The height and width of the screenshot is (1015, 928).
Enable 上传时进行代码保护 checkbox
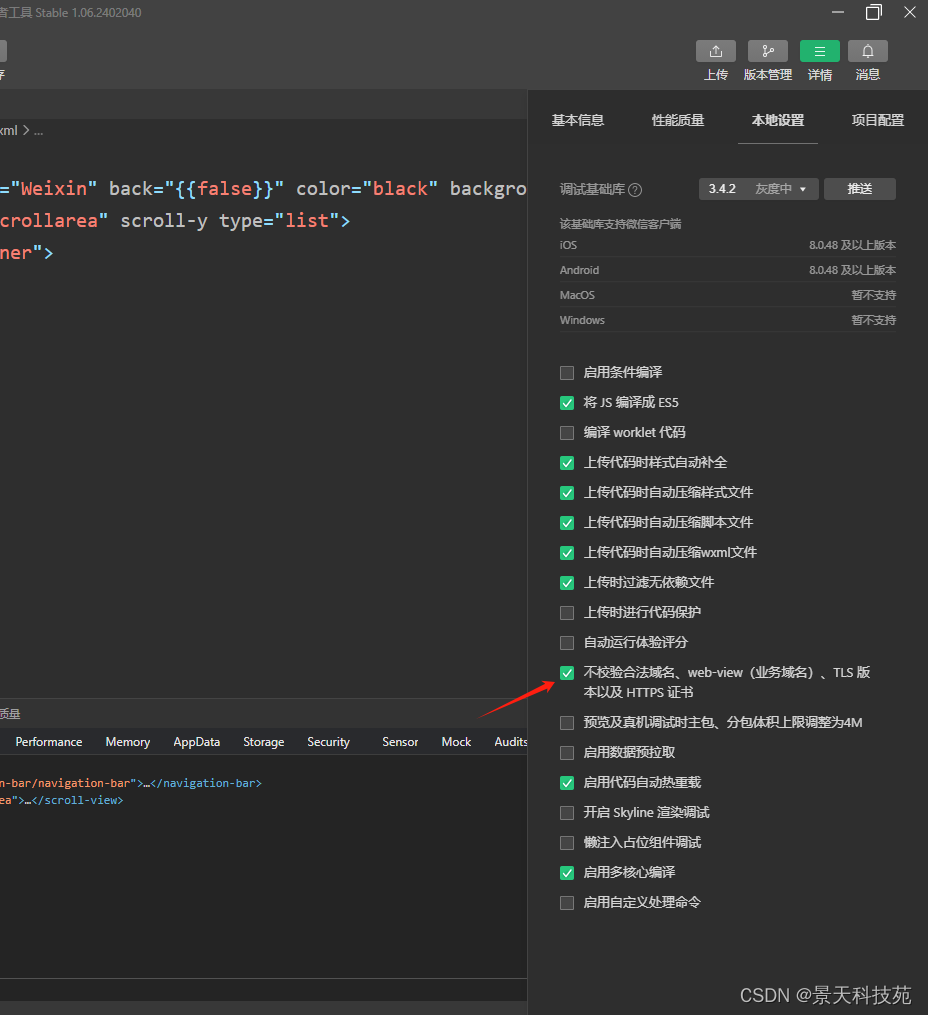[567, 612]
